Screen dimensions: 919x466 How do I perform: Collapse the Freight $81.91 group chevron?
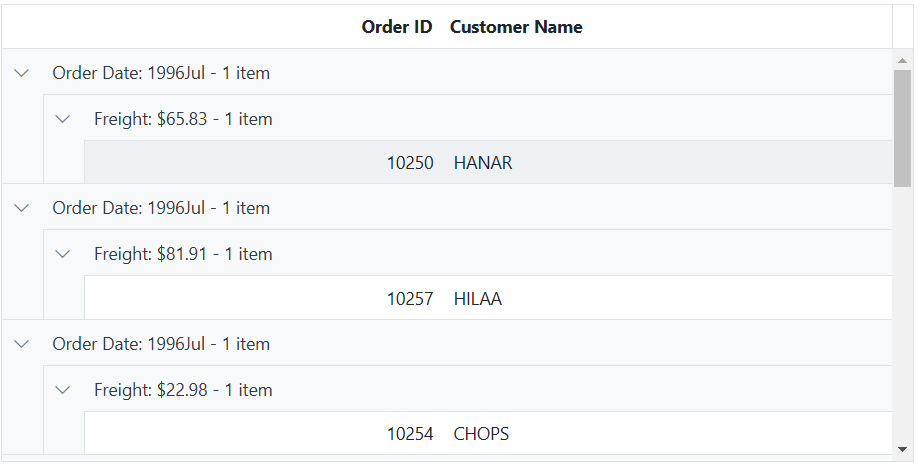pyautogui.click(x=63, y=254)
